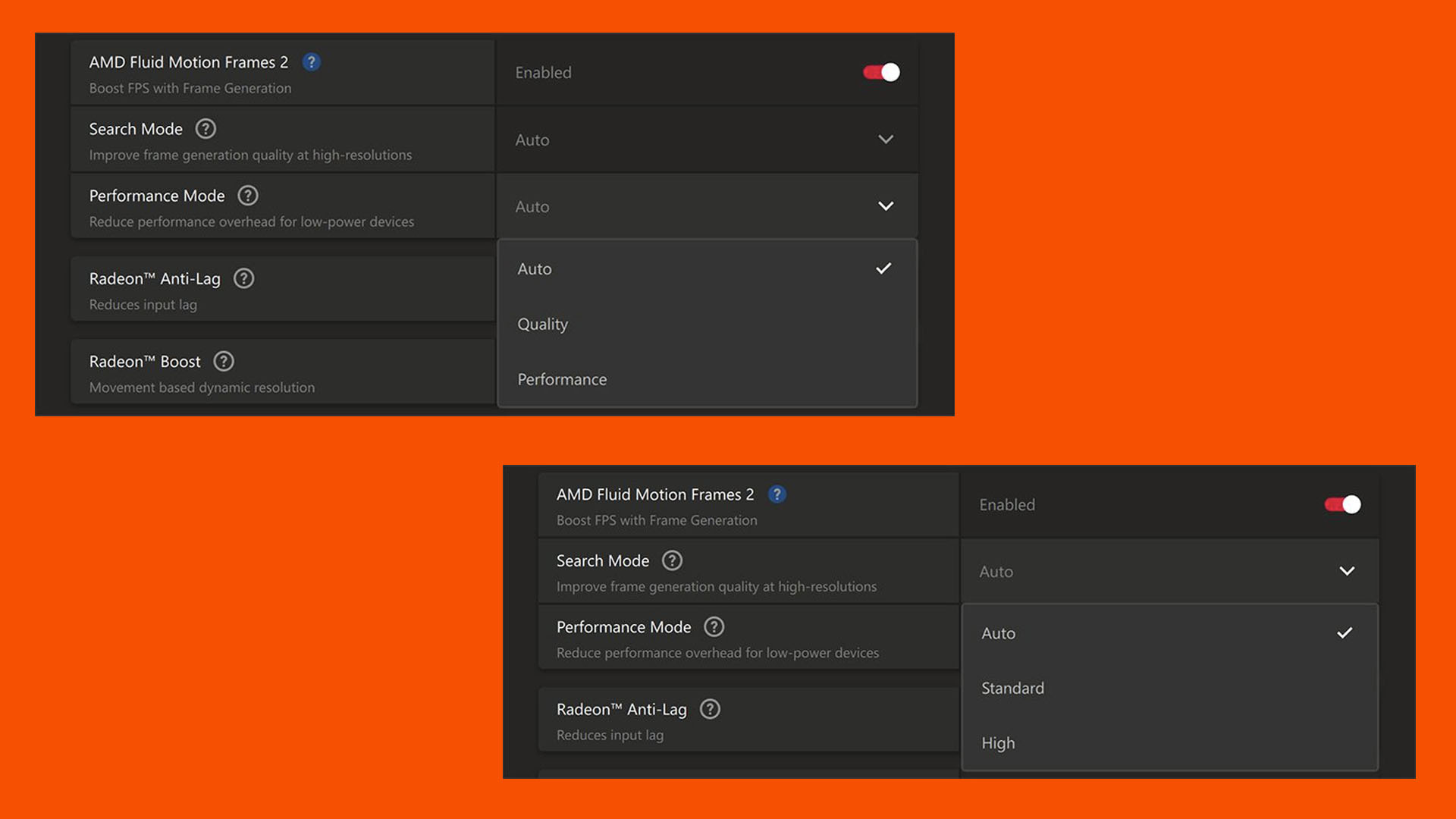This screenshot has height=819, width=1456.
Task: Click Enabled status text in top panel
Action: coord(544,73)
